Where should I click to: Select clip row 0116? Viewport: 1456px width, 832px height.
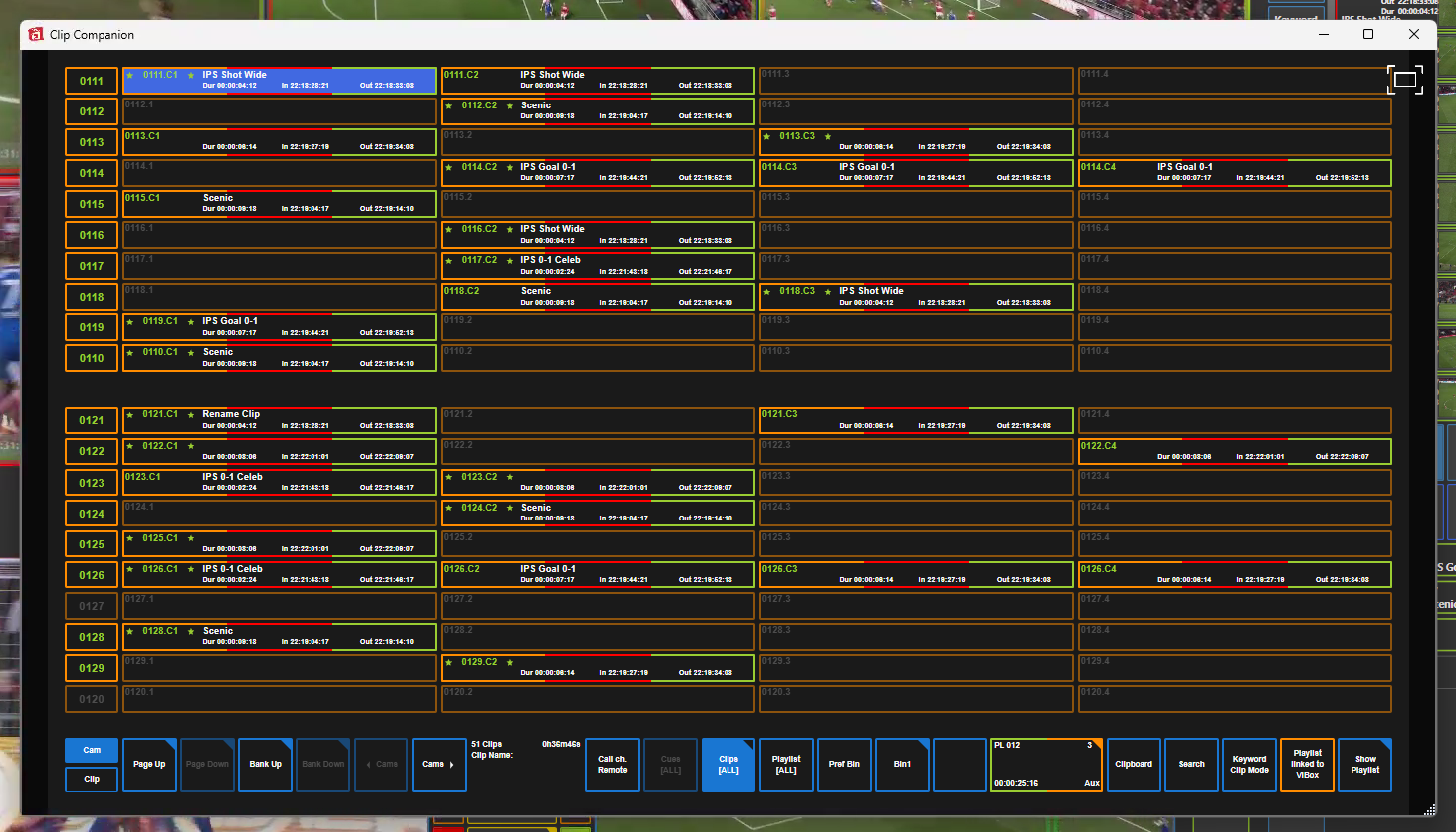tap(92, 235)
